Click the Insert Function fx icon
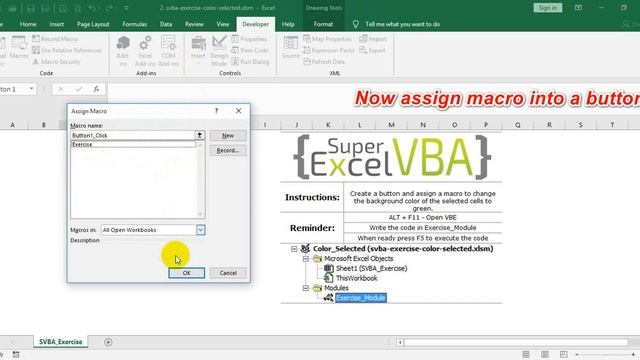The height and width of the screenshot is (360, 640). [96, 89]
